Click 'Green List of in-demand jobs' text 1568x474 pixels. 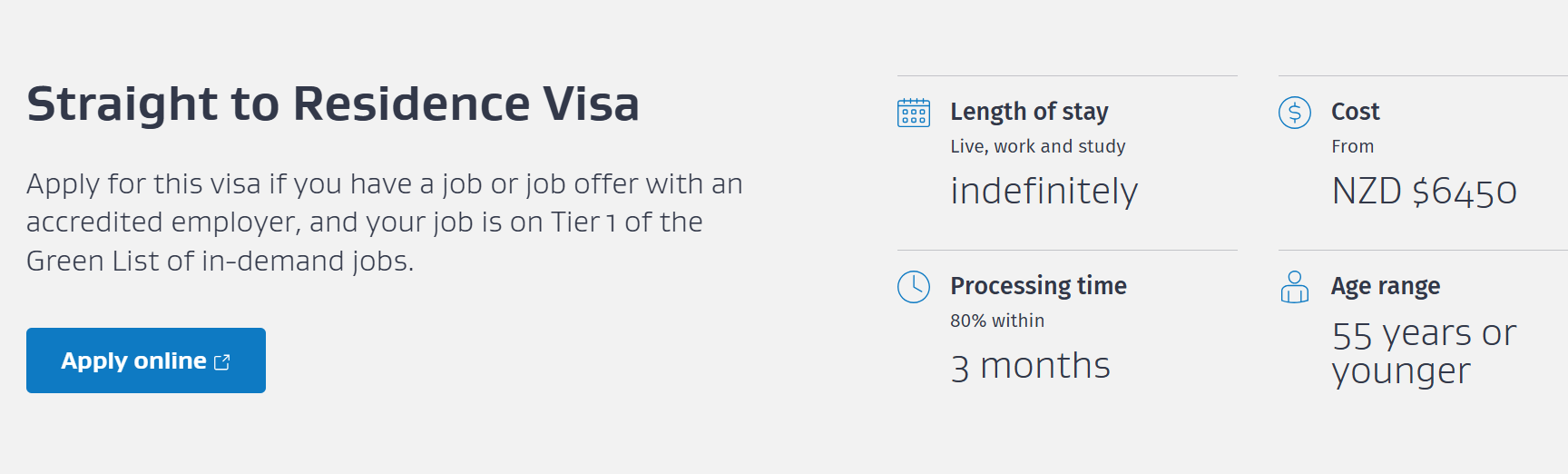click(219, 262)
